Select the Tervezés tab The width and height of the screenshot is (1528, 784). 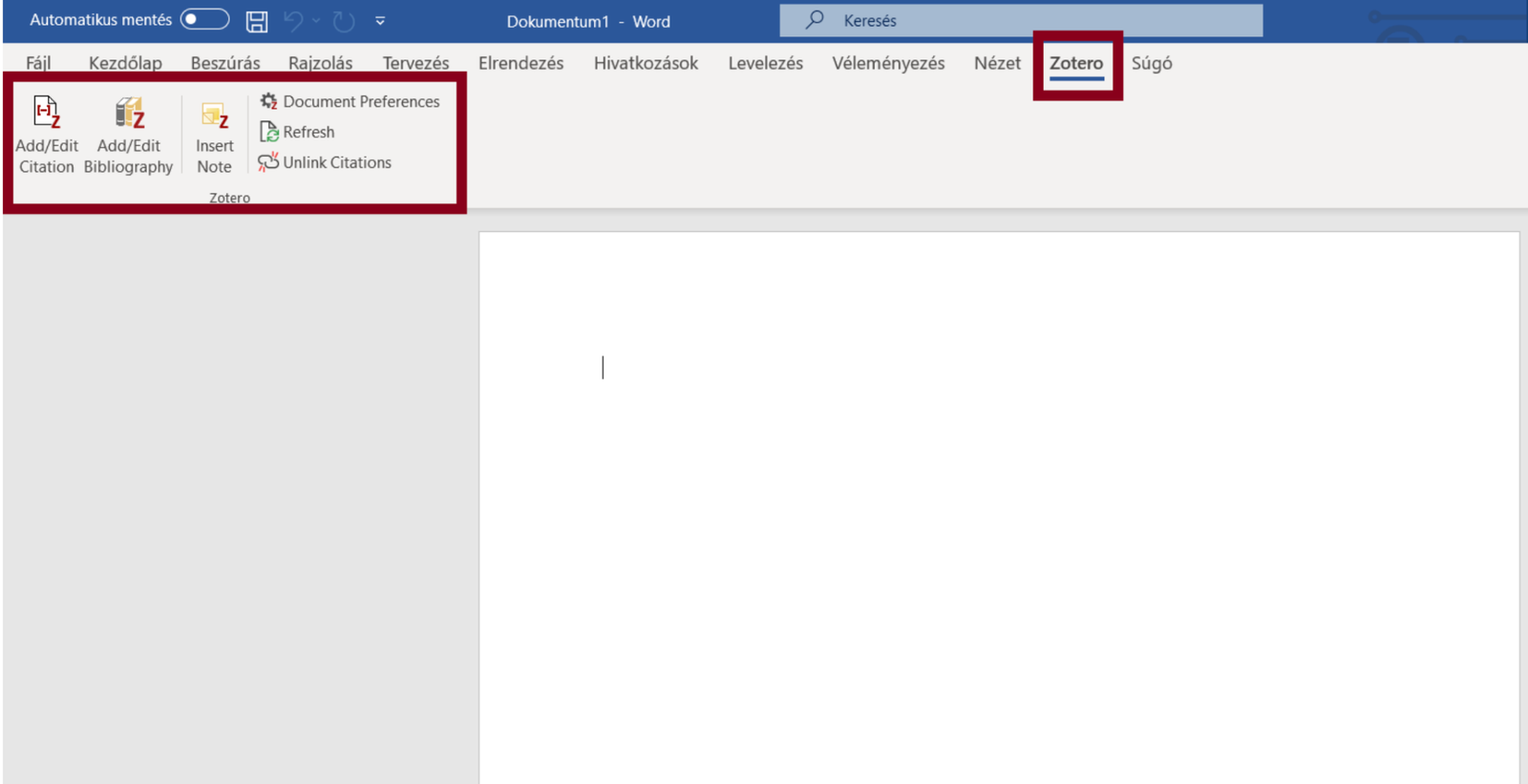(x=415, y=63)
